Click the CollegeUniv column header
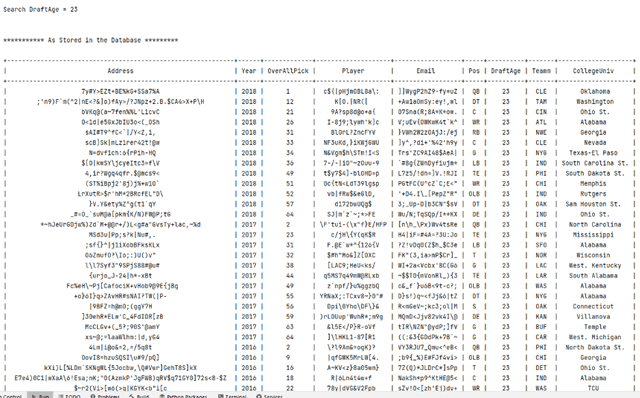Viewport: 640px width, 398px height. click(593, 71)
